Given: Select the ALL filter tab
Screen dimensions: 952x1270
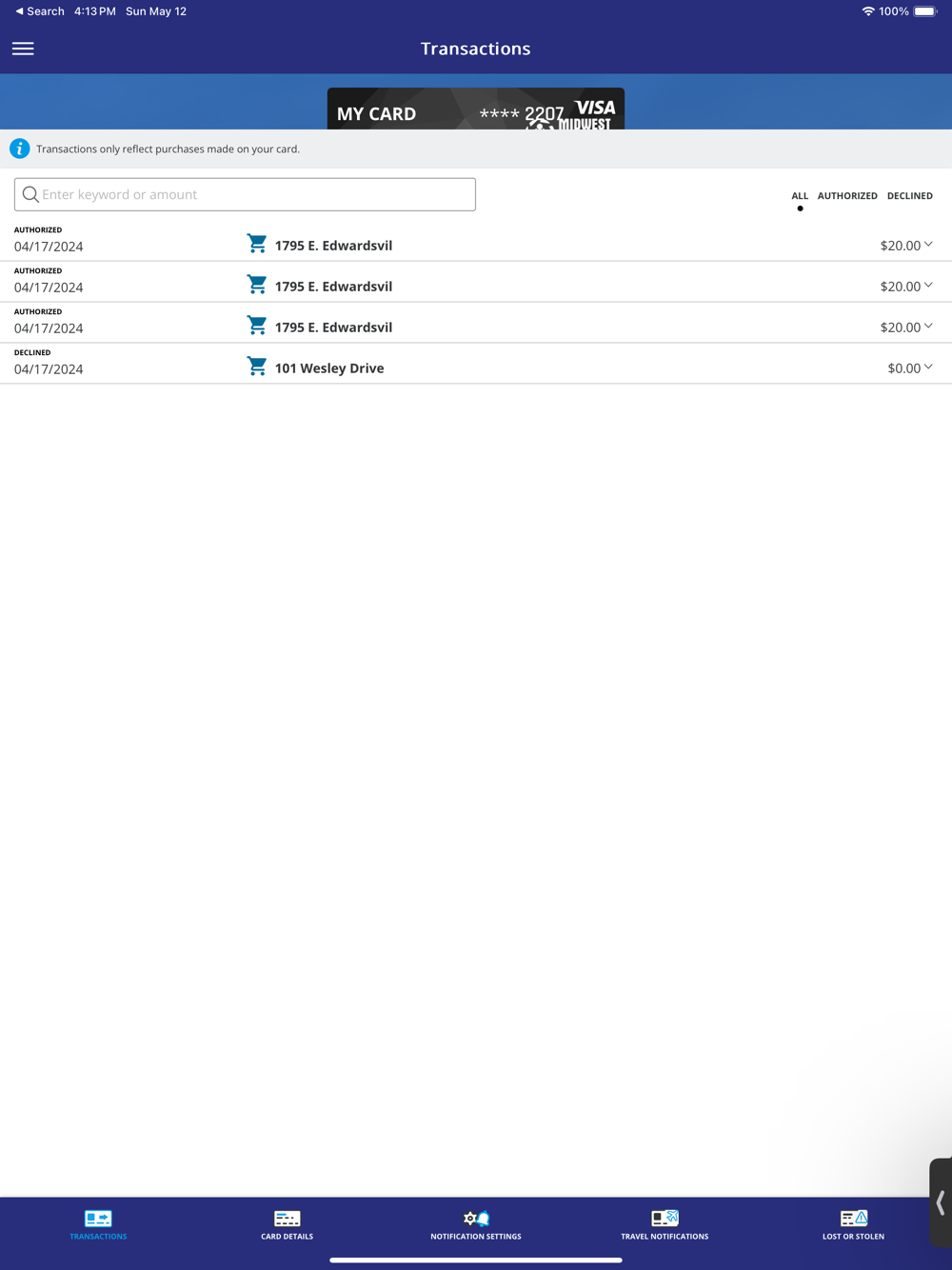Looking at the screenshot, I should click(800, 196).
